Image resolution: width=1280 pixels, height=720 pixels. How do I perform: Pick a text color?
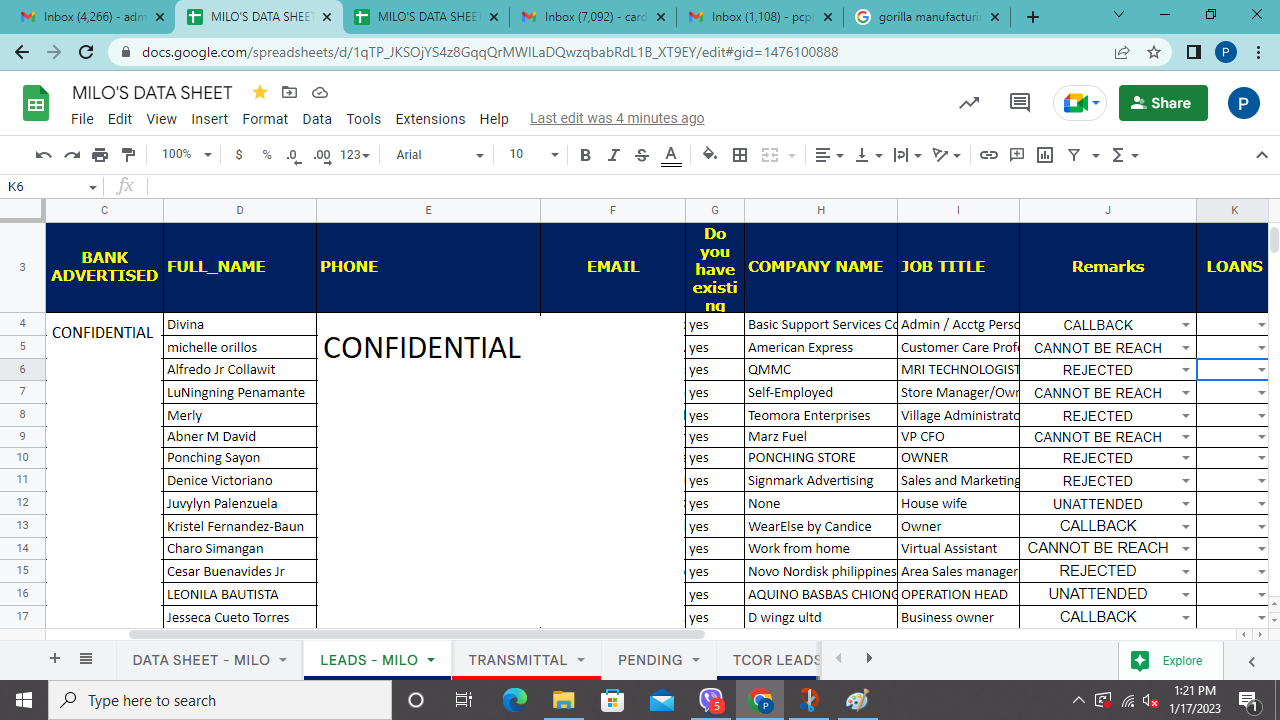(x=671, y=155)
